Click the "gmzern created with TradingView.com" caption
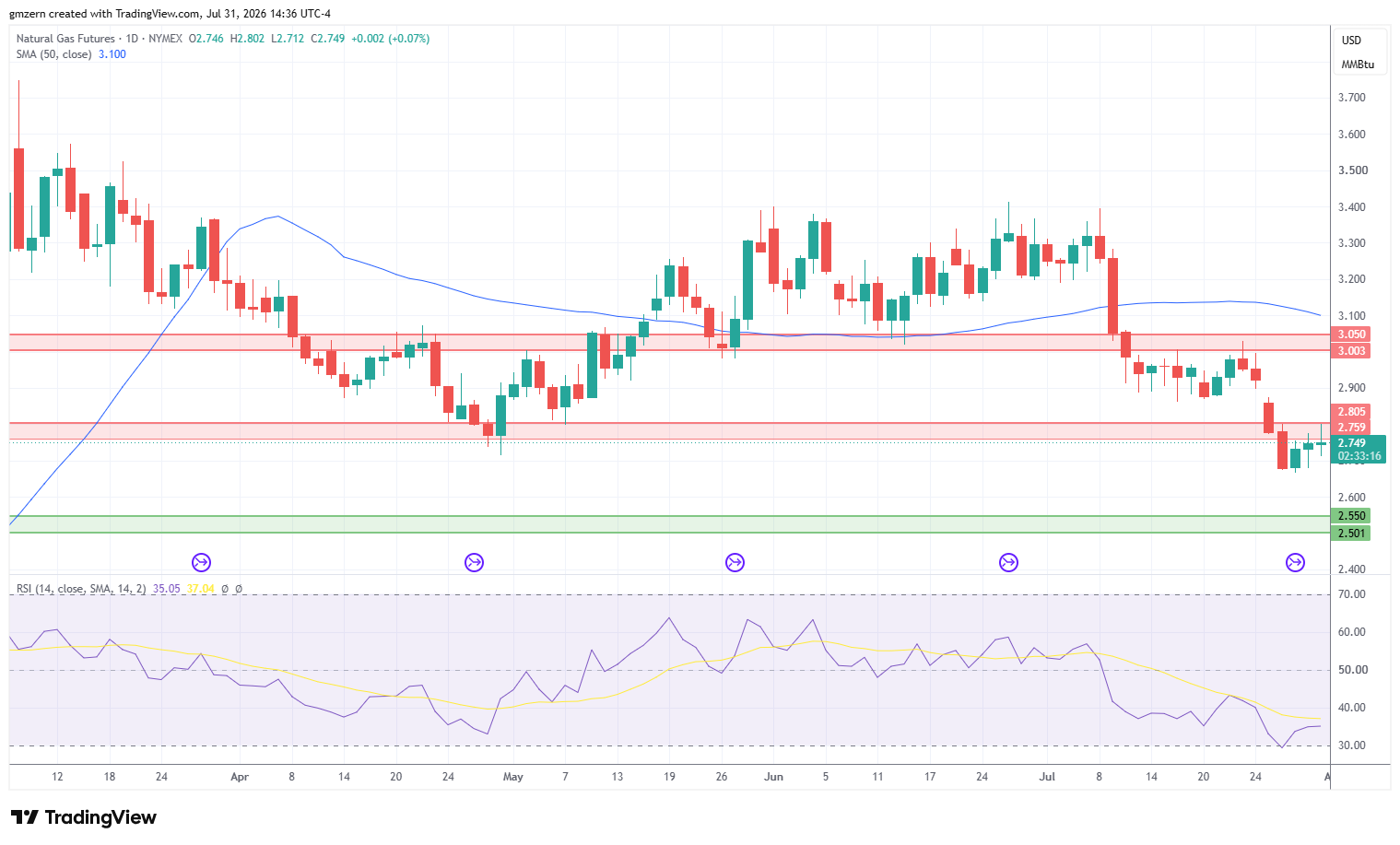 [x=106, y=14]
